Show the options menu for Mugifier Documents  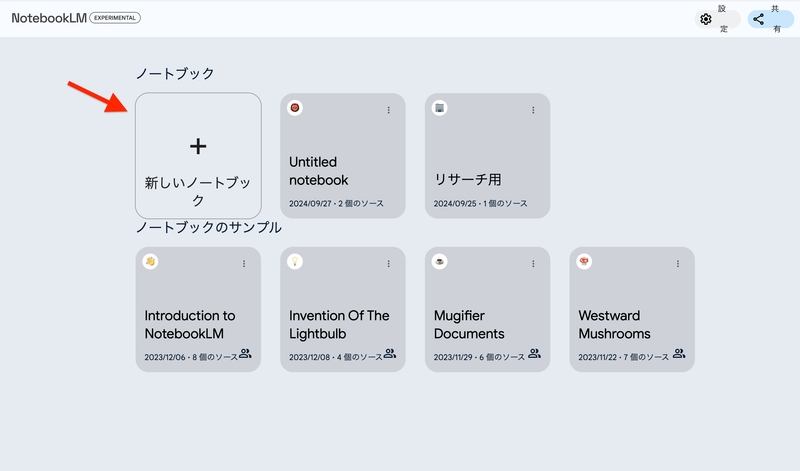click(x=534, y=264)
